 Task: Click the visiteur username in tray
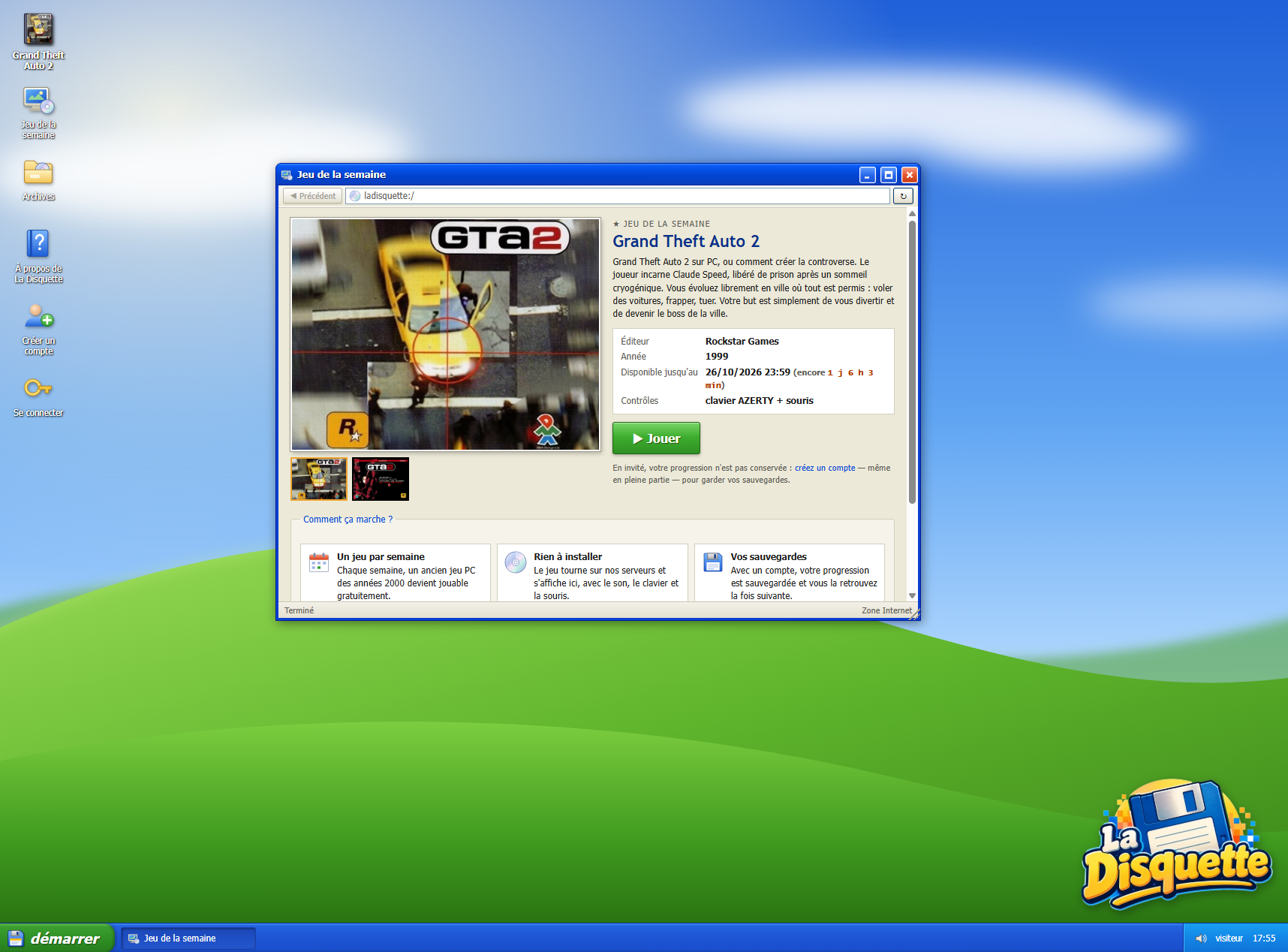click(x=1229, y=938)
